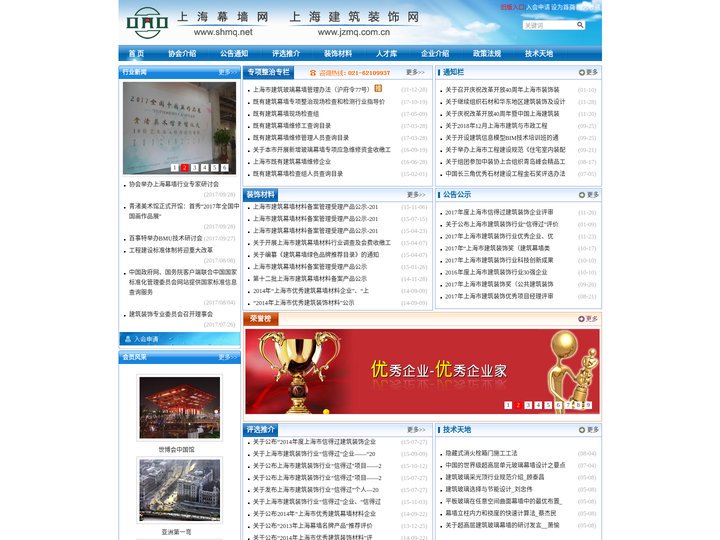This screenshot has height=540, width=720.
Task: Open 建筑装饰专业委员会召开理事会 news
Action: (x=171, y=314)
